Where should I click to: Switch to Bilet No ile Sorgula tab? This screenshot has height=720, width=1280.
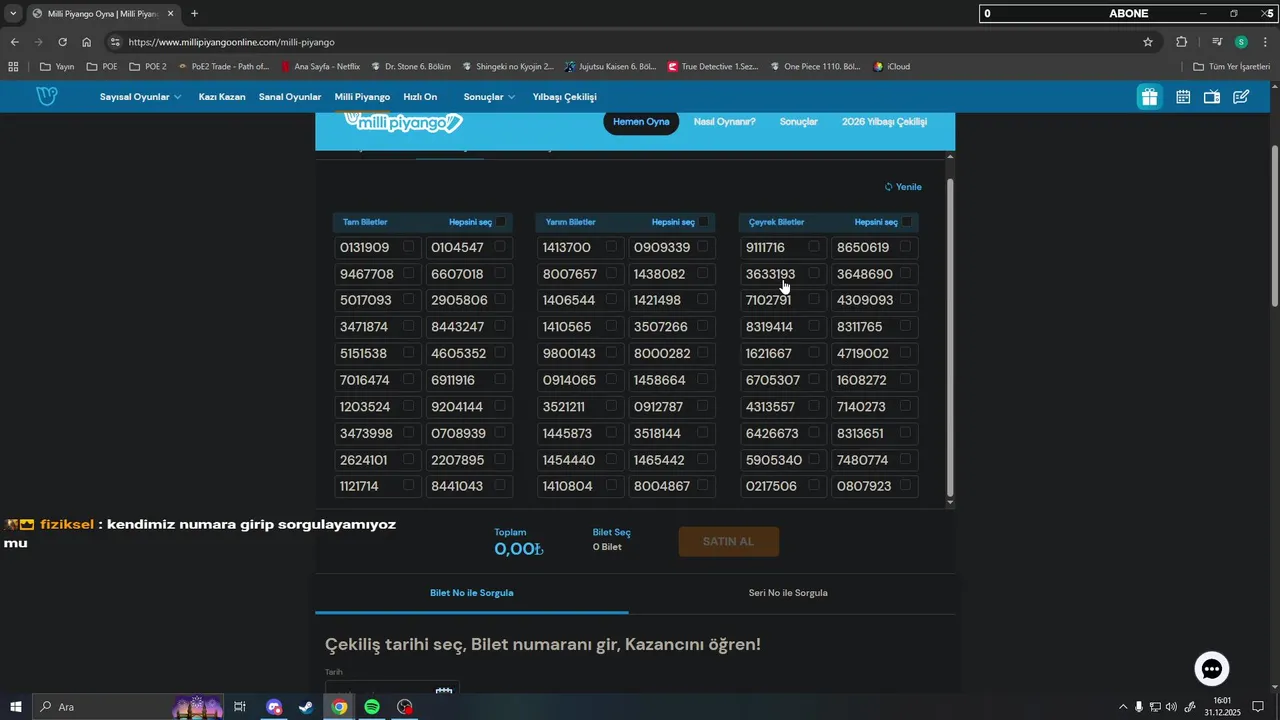[x=472, y=593]
